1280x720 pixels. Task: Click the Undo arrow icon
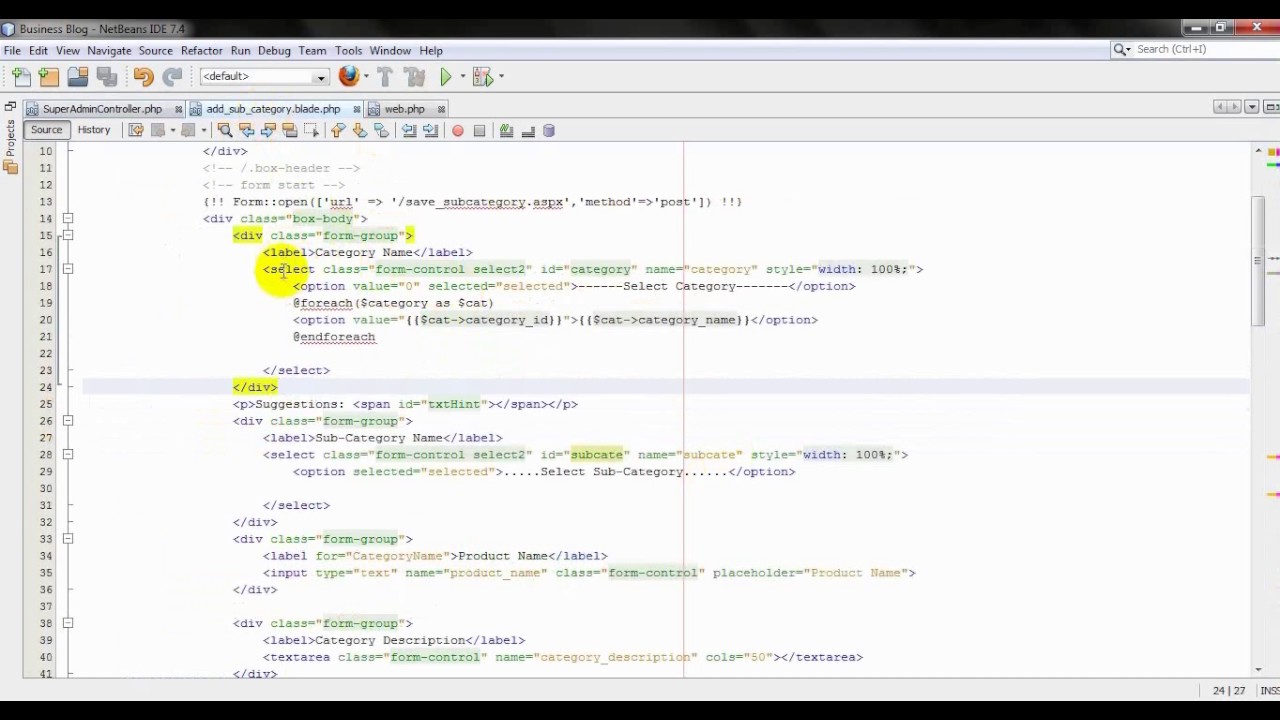tap(143, 77)
